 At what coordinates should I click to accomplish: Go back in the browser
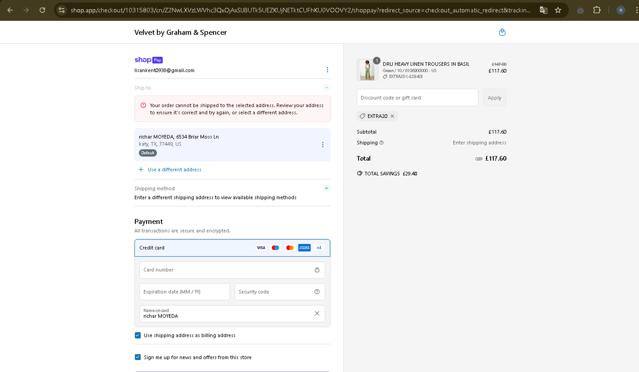(x=10, y=10)
